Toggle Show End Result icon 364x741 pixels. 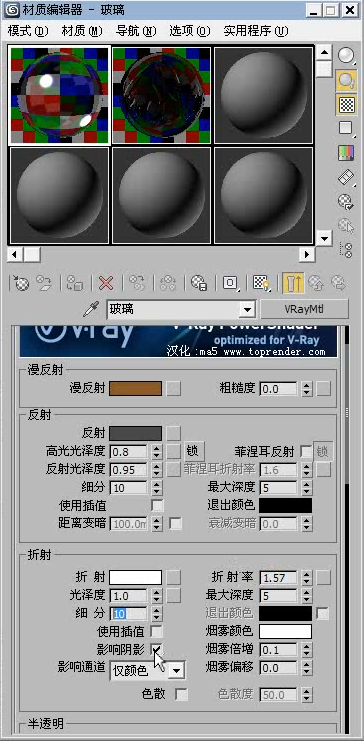(293, 283)
